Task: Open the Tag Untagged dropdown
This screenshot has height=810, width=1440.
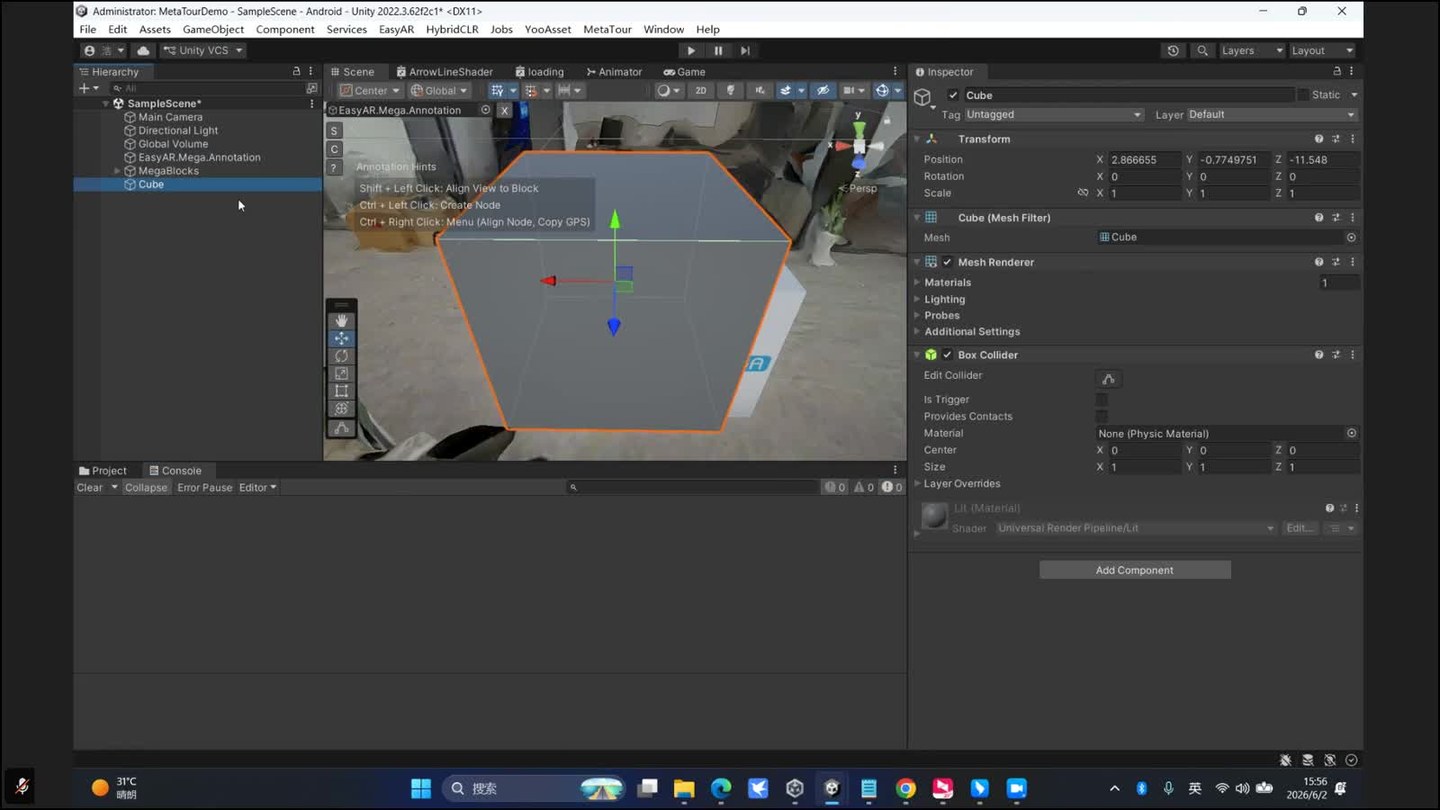Action: point(1053,115)
